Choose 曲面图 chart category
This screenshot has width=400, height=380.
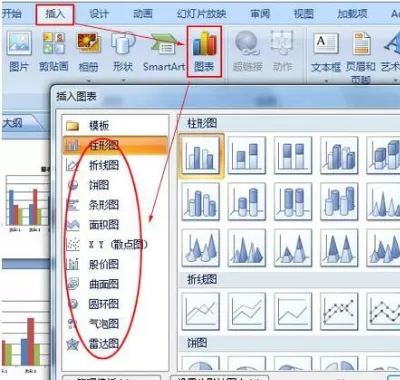(x=115, y=284)
